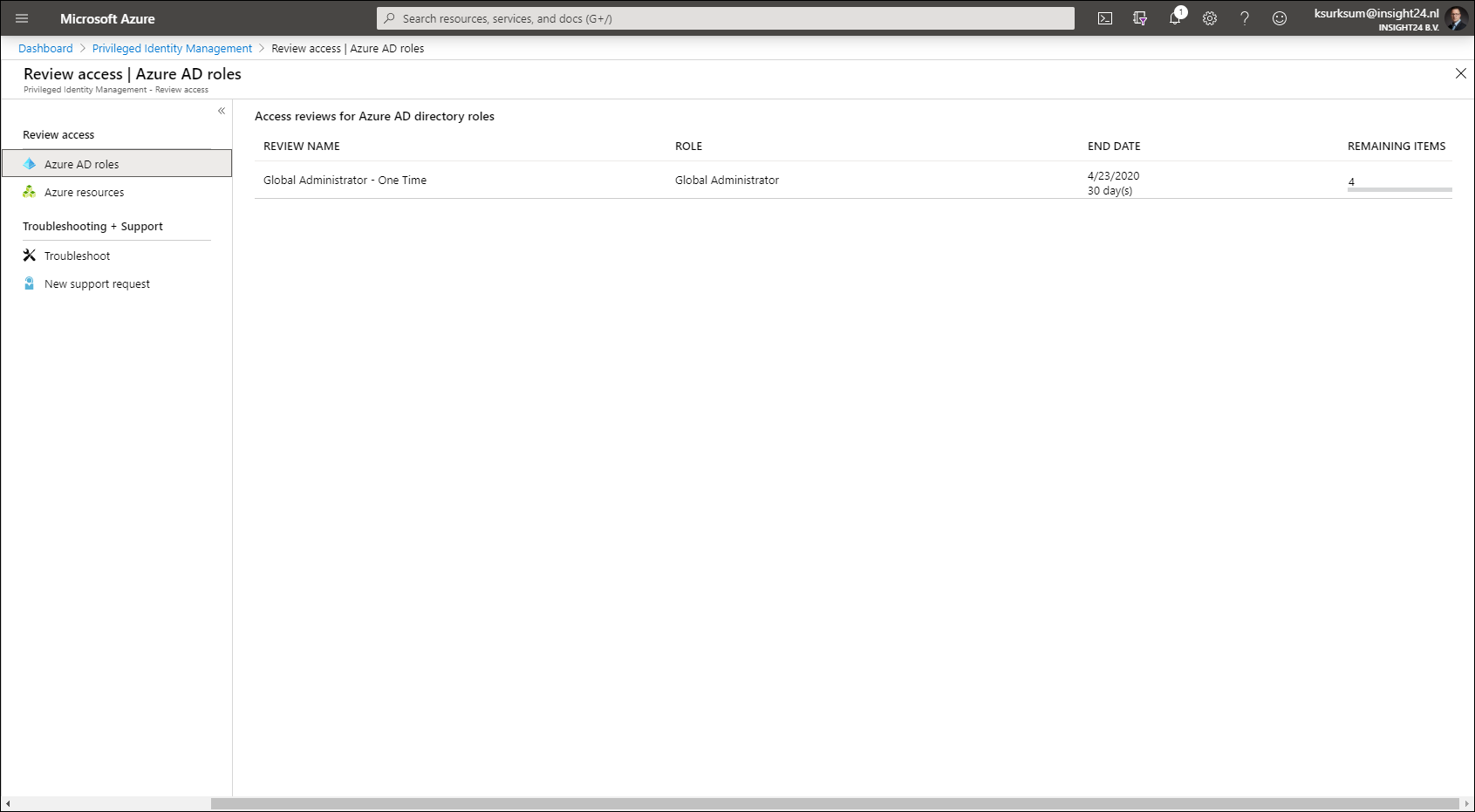Screen dimensions: 1475x812
Task: Open Troubleshoot menu item
Action: coord(117,256)
